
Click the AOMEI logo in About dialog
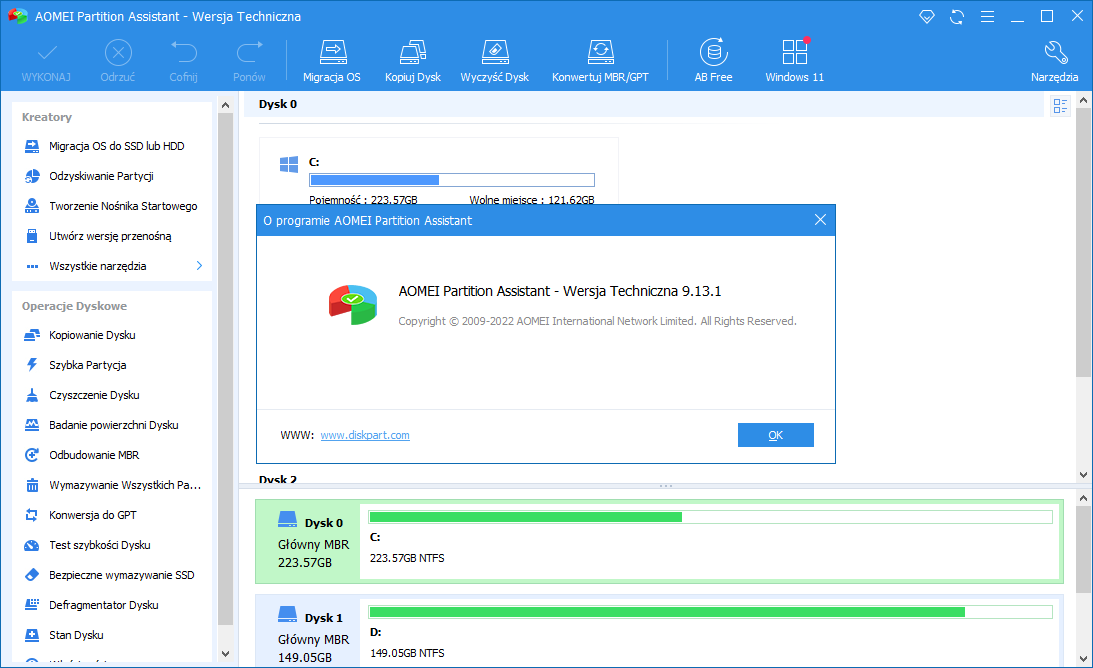(x=353, y=304)
